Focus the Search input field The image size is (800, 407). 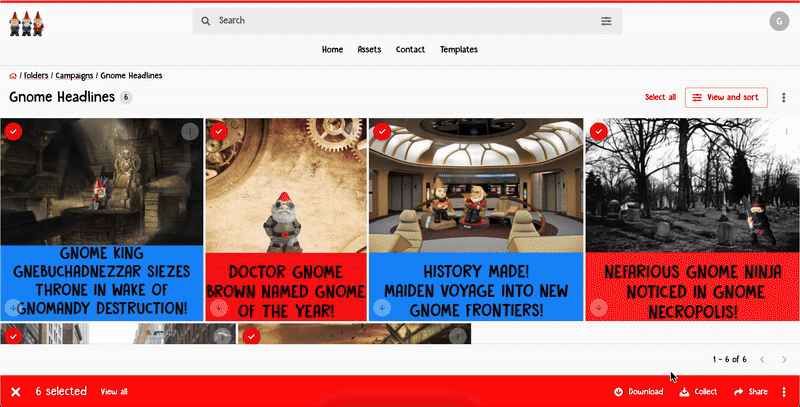click(x=400, y=21)
